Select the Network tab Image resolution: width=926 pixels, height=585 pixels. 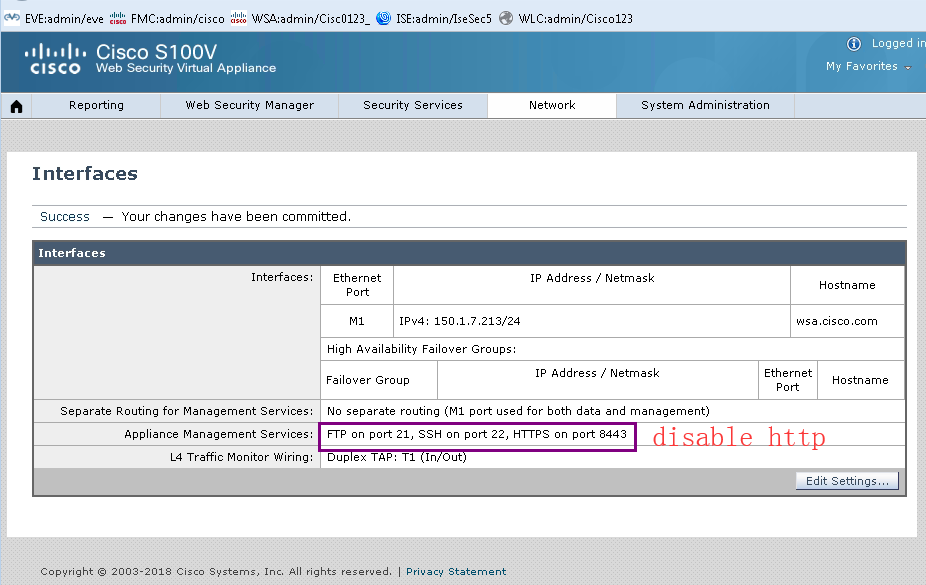click(x=552, y=104)
